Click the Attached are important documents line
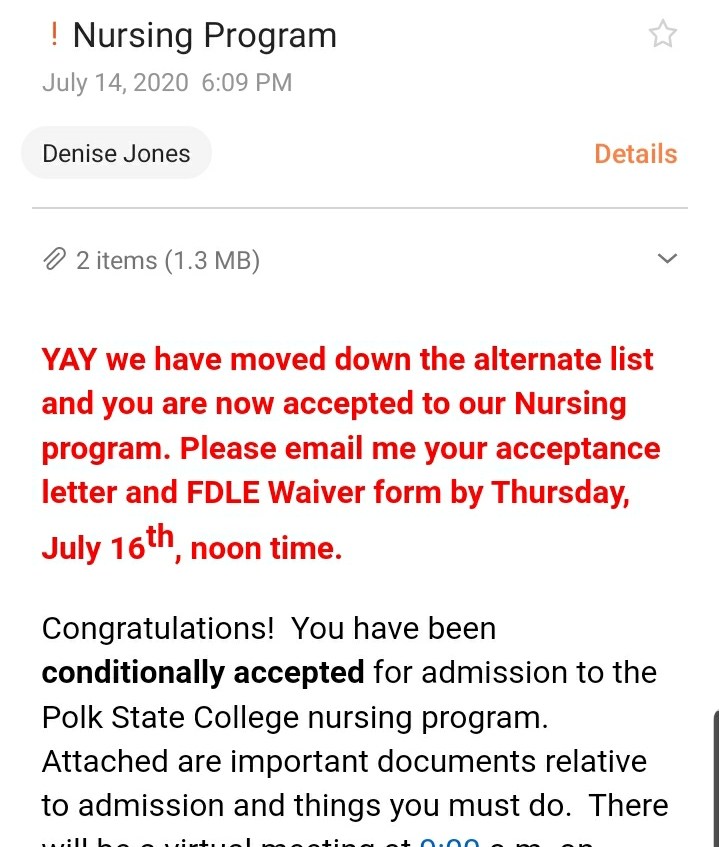719x847 pixels. pos(344,762)
